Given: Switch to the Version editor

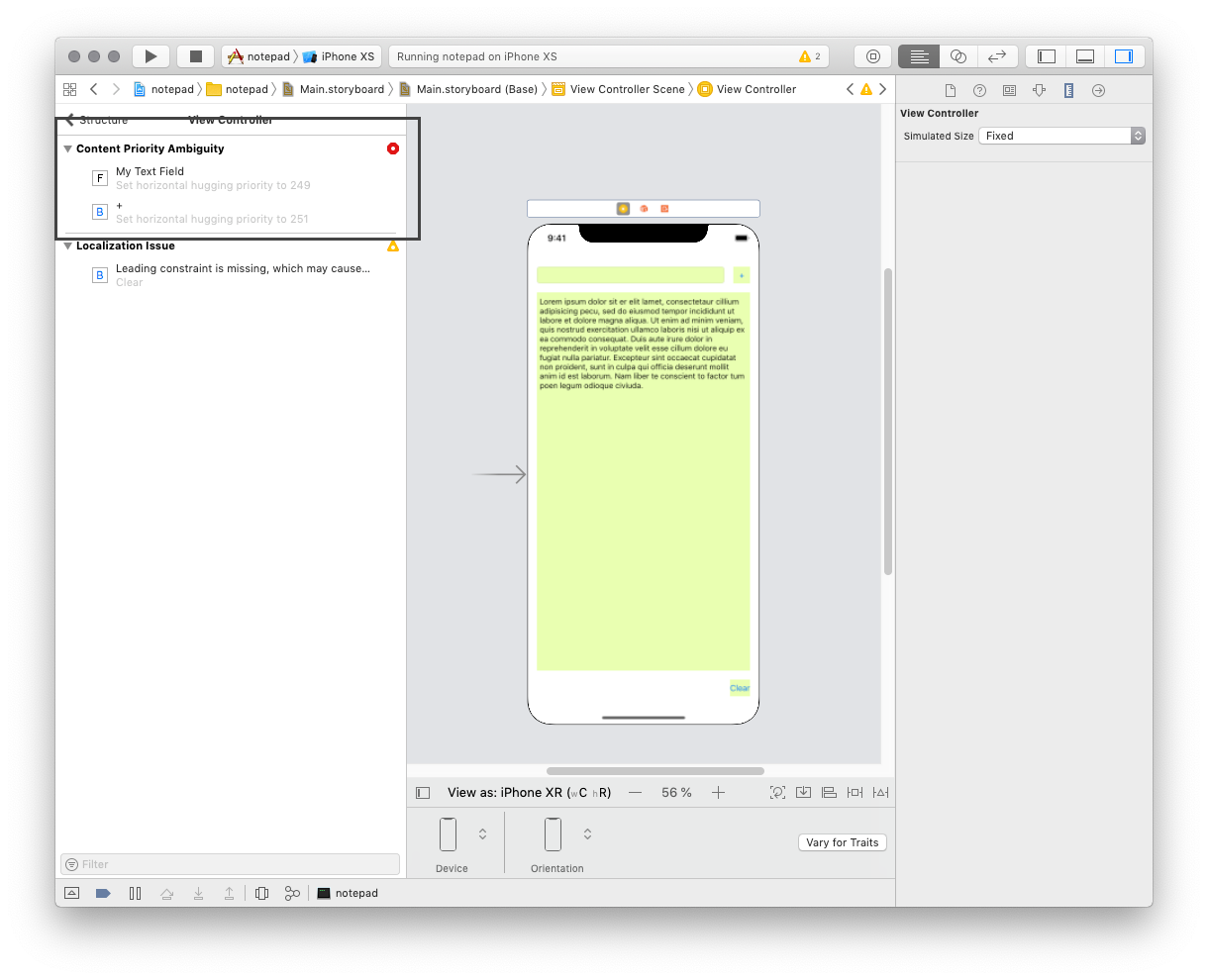Looking at the screenshot, I should tap(997, 56).
